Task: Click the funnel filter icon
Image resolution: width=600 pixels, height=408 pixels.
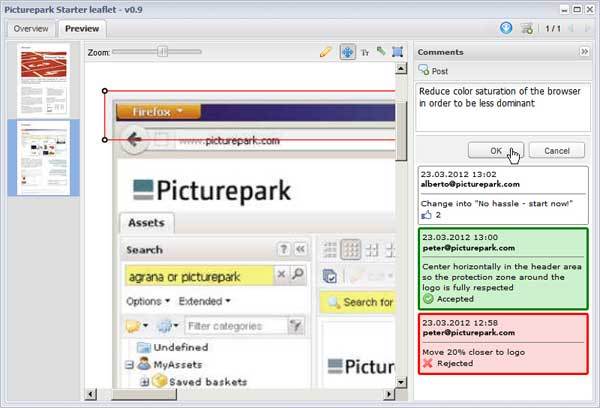Action: pyautogui.click(x=296, y=326)
